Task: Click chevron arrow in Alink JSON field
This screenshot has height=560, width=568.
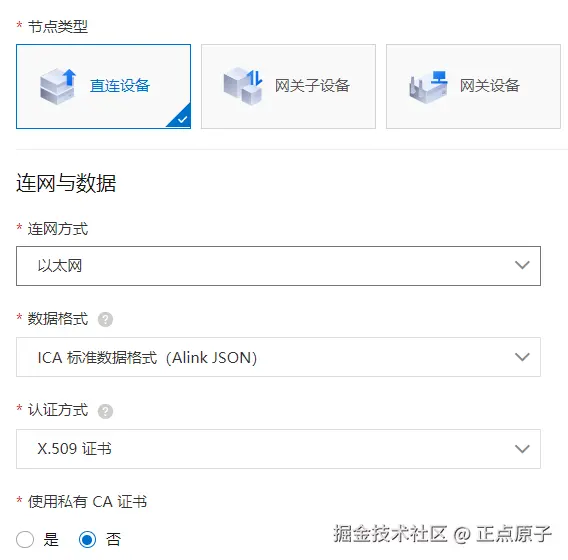Action: click(522, 357)
